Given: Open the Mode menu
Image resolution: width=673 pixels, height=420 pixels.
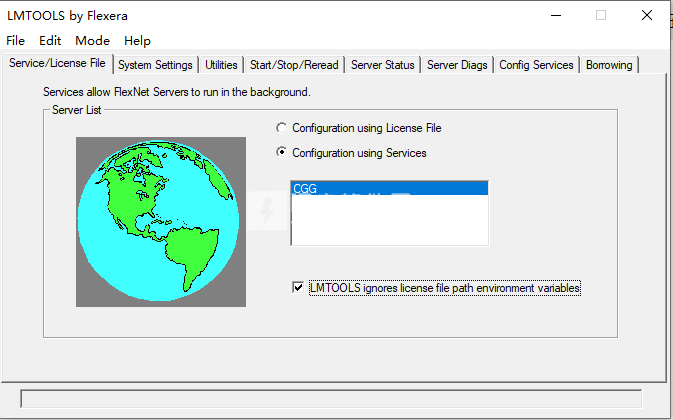Looking at the screenshot, I should [x=92, y=41].
